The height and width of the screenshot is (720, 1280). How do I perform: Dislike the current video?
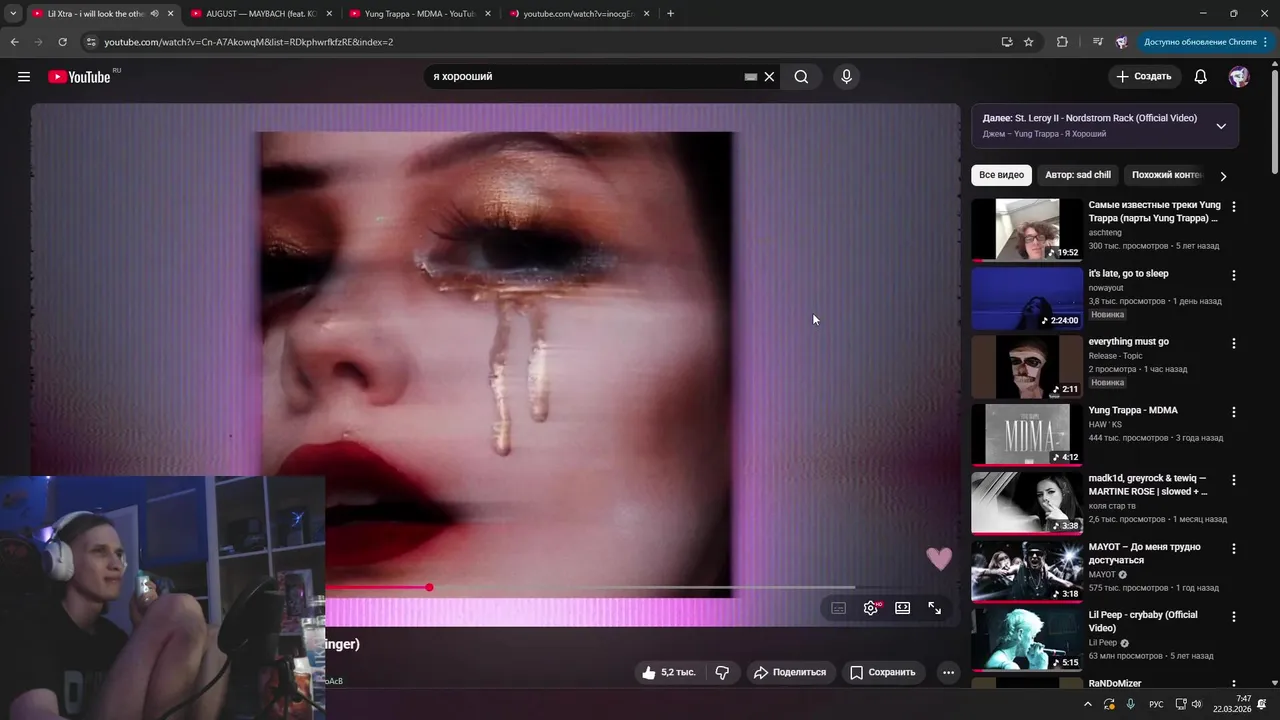pyautogui.click(x=722, y=672)
